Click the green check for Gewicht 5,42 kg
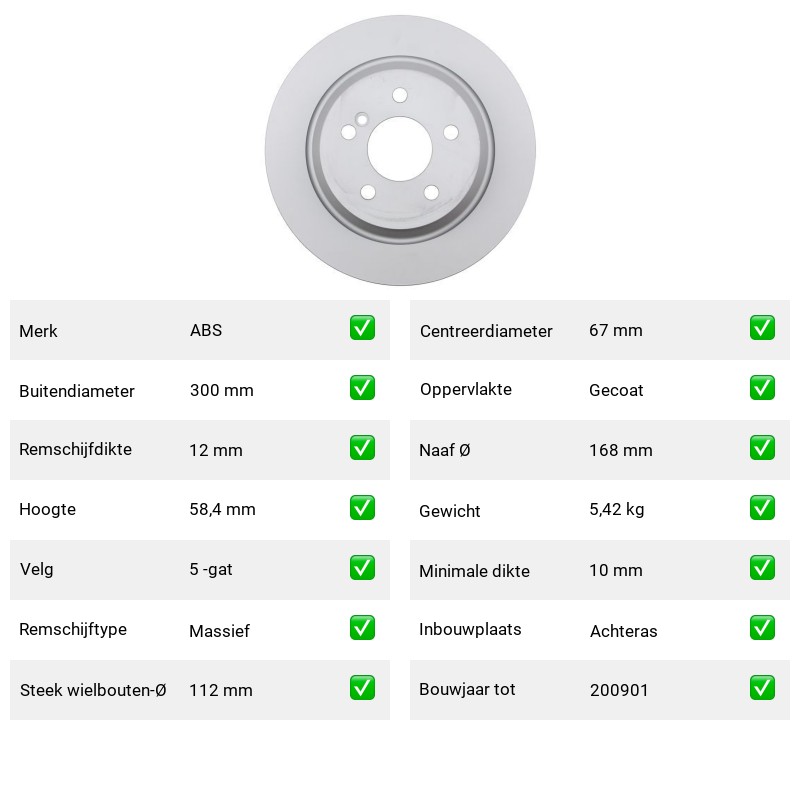The height and width of the screenshot is (800, 800). click(762, 508)
